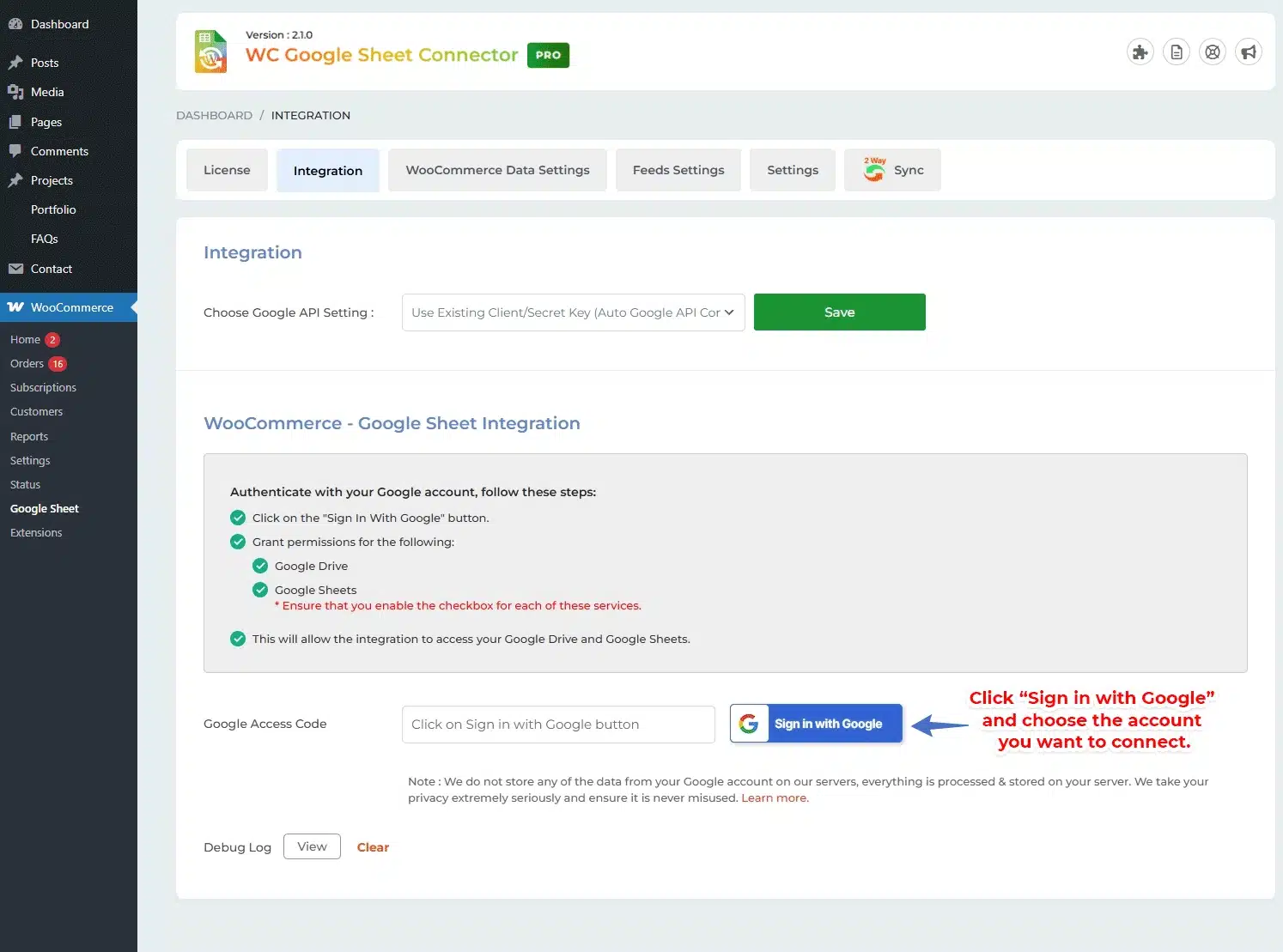Click the megaphone announcements icon
The image size is (1283, 952).
1249,52
